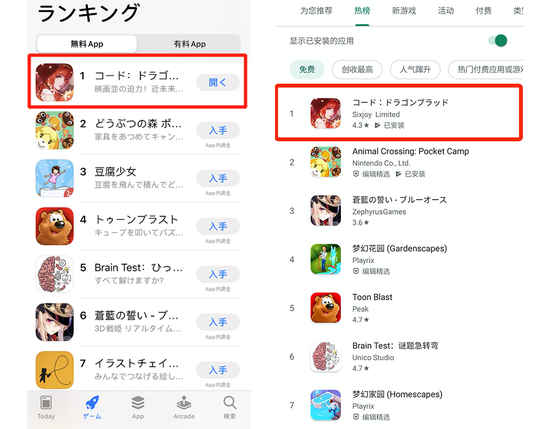Tap the Gardenscapes app icon

[x=326, y=259]
